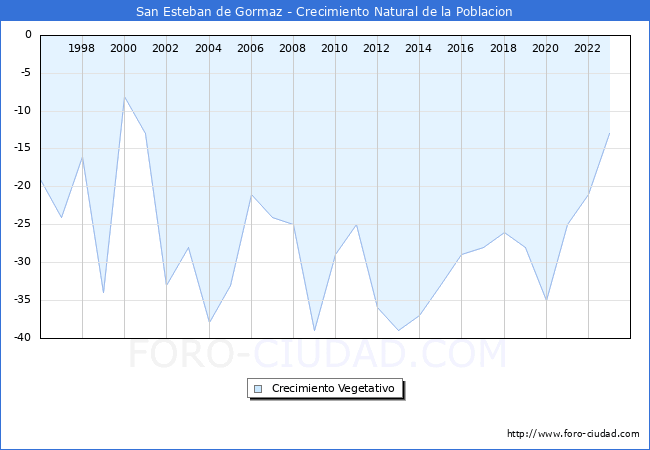
Task: Select the 2022 year label
Action: point(587,48)
